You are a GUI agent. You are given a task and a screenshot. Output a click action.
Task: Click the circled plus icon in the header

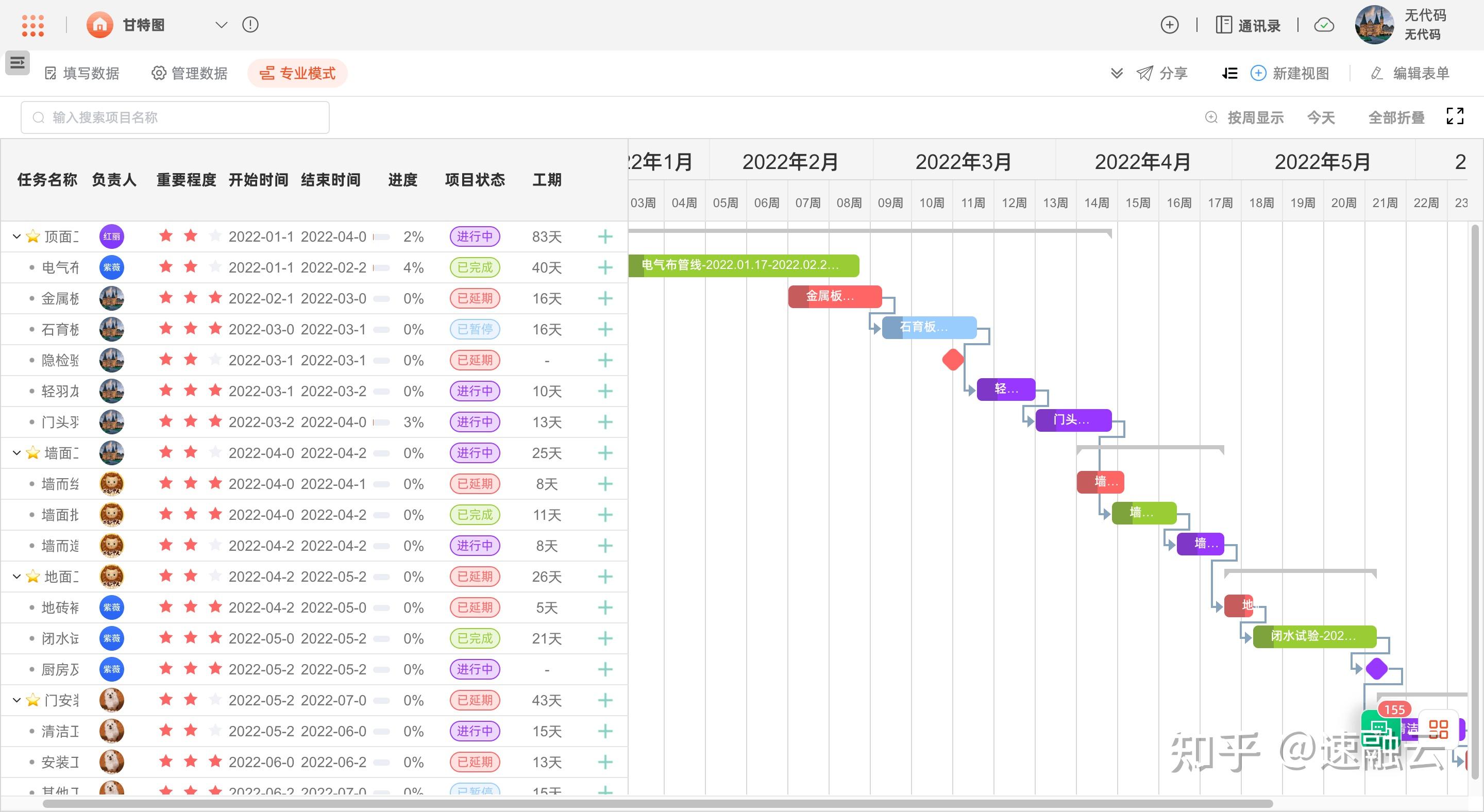point(1170,25)
